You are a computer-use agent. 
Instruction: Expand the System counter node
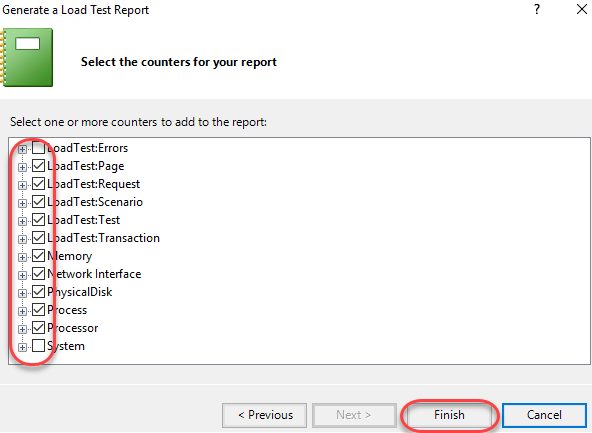pyautogui.click(x=22, y=347)
